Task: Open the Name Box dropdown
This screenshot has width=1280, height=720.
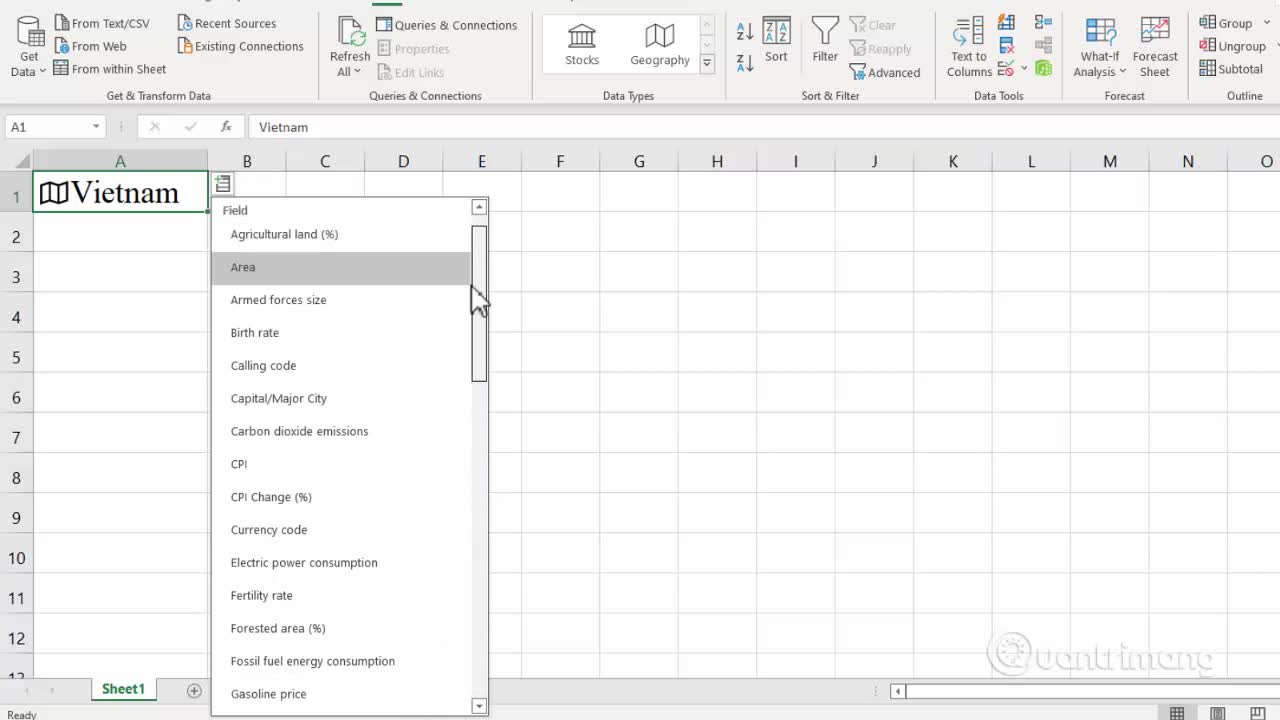Action: pos(96,127)
